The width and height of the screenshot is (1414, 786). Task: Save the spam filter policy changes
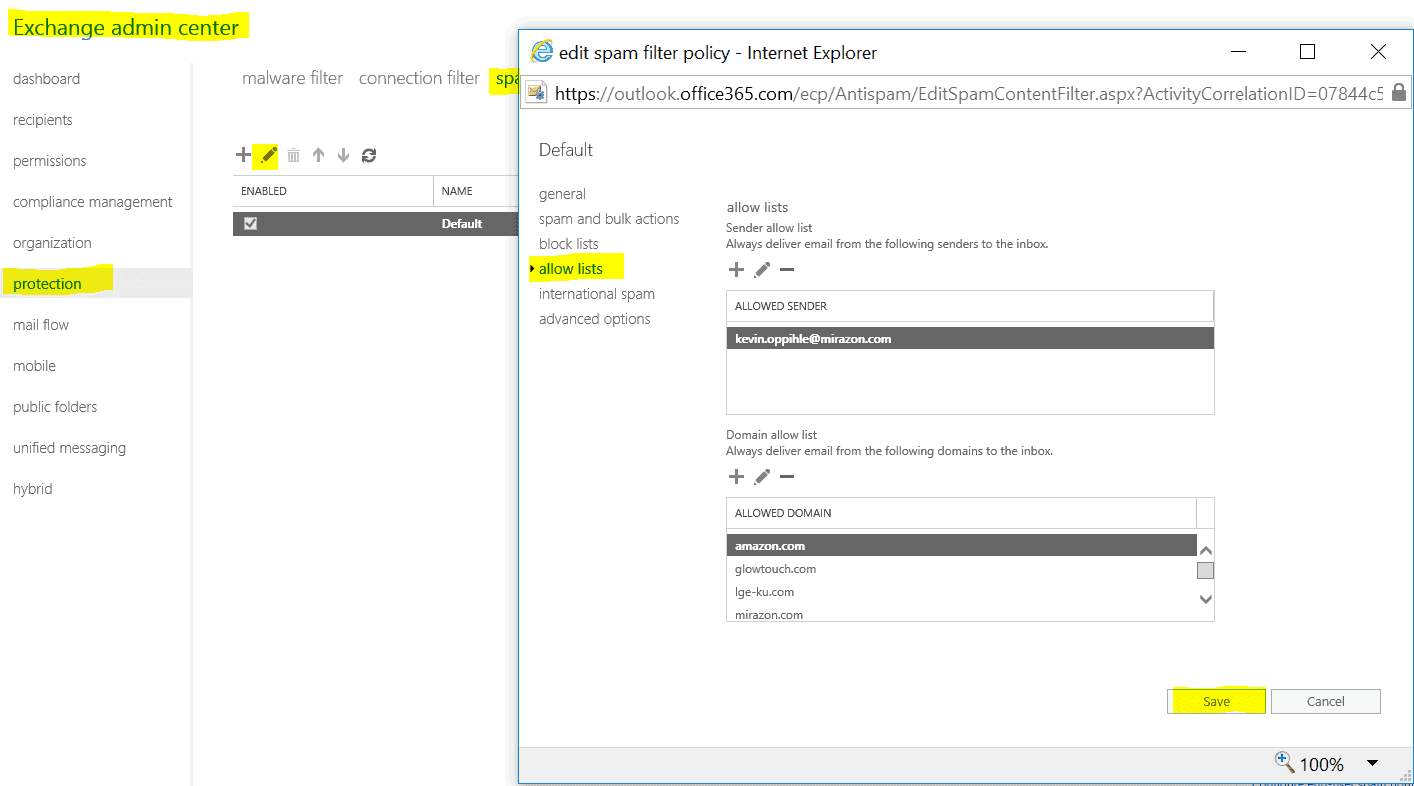(1216, 701)
